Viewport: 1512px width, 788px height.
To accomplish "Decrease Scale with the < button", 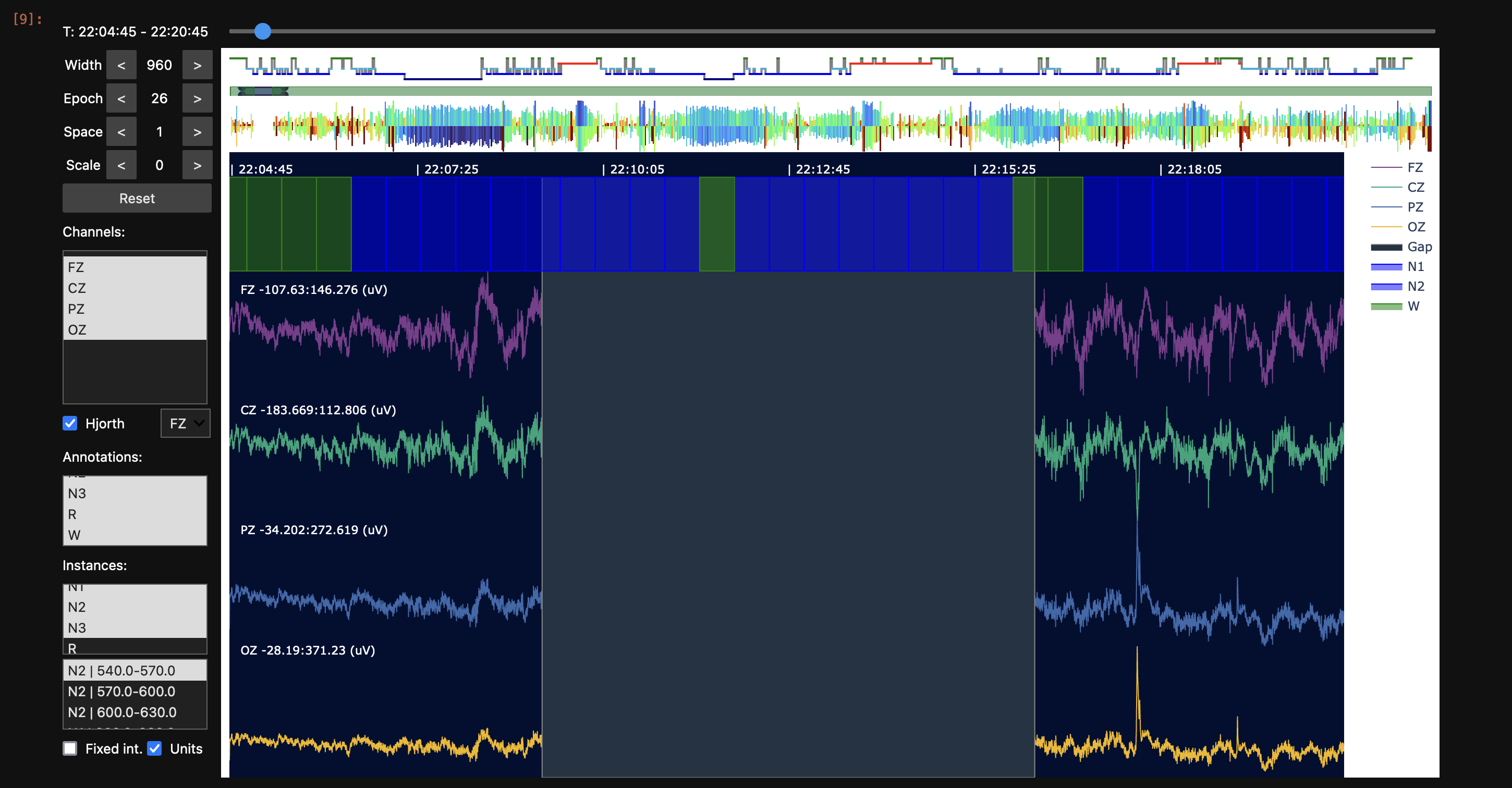I will pos(121,165).
